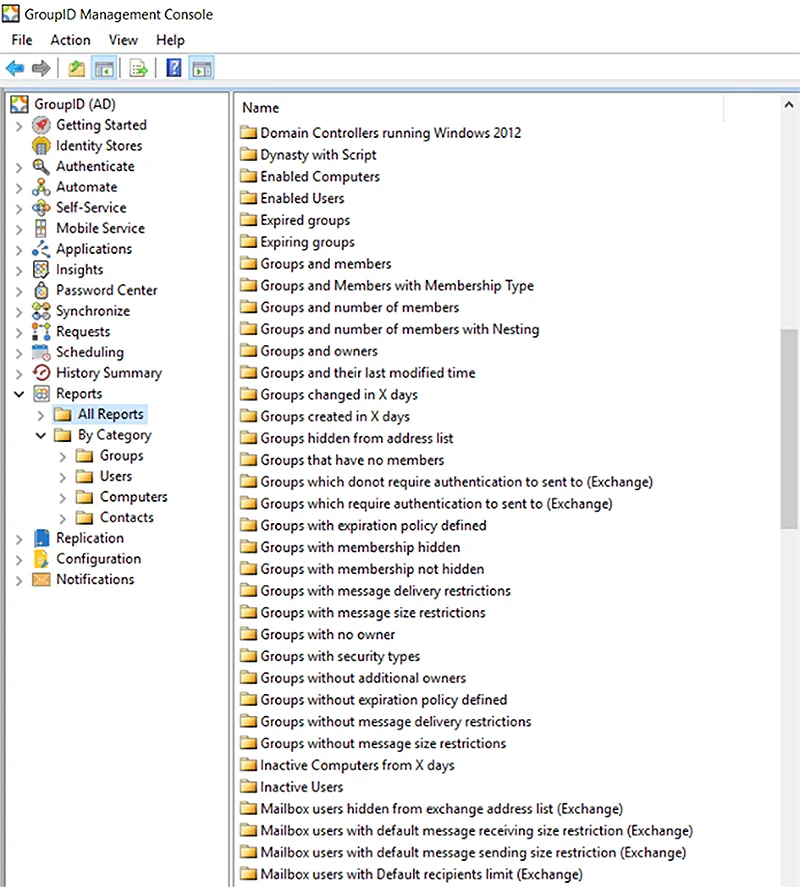The height and width of the screenshot is (887, 800).
Task: Click the Notifications envelope icon
Action: (41, 579)
